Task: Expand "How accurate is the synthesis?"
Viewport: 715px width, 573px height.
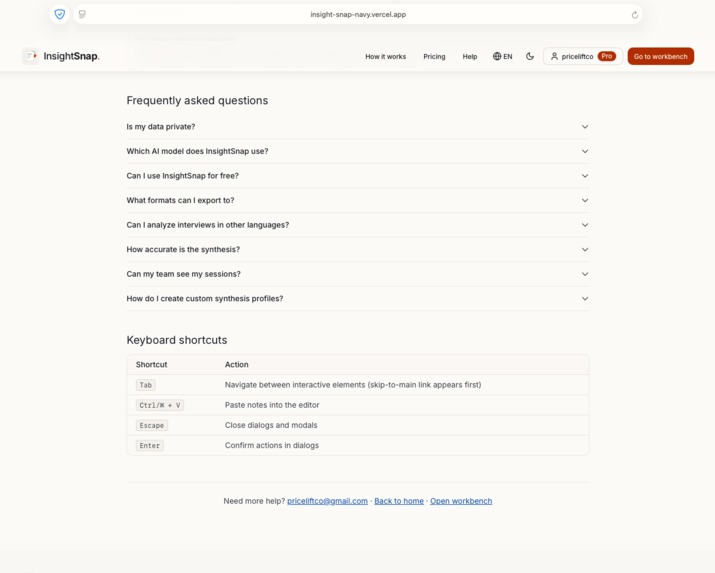Action: point(358,250)
